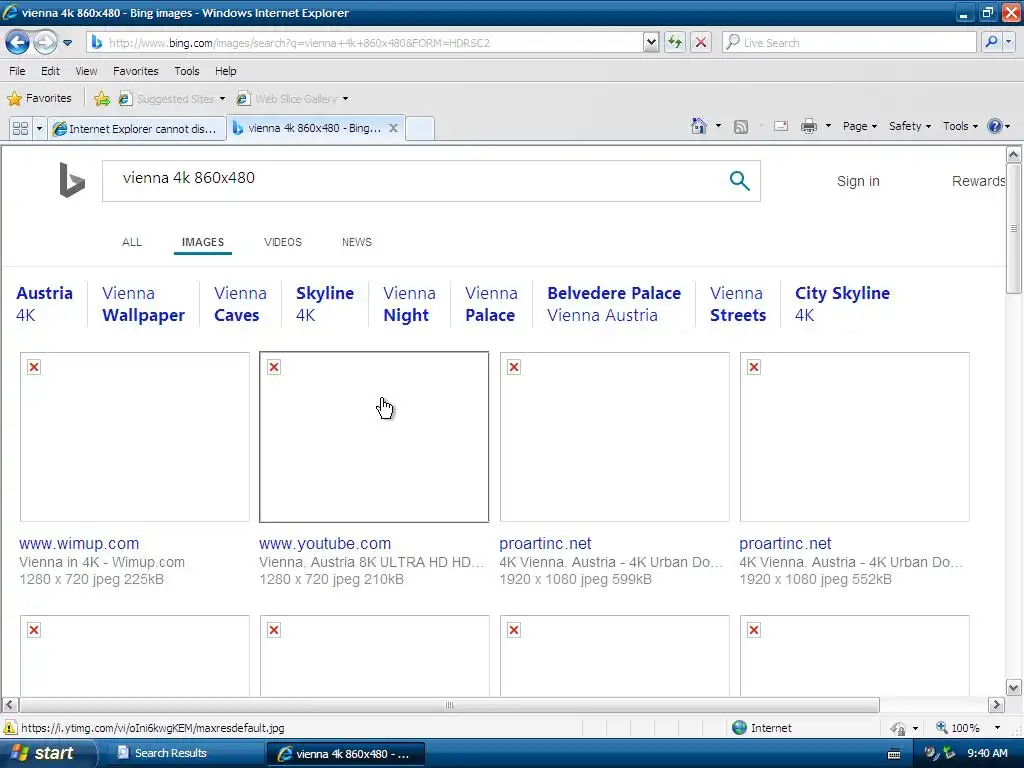Click the Add to Favorites Bar icon
1024x768 pixels.
[x=102, y=99]
